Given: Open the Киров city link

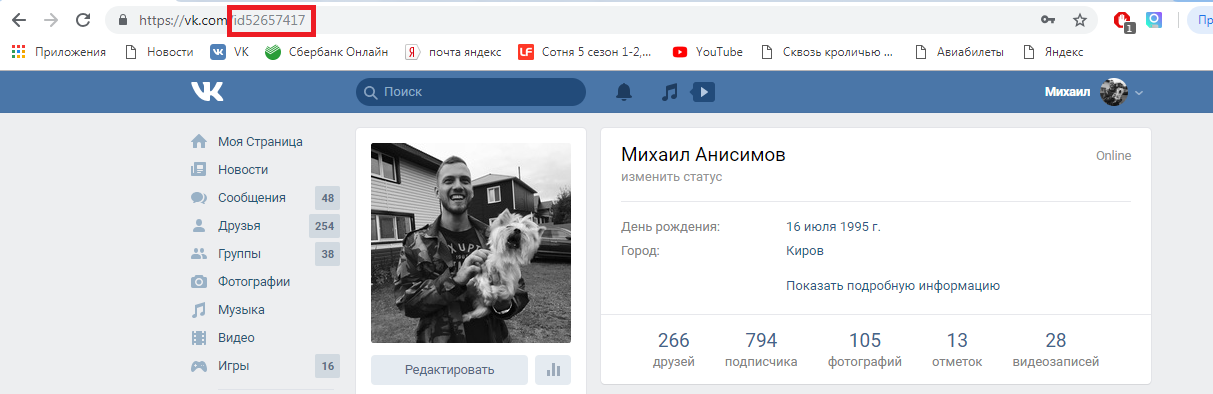Looking at the screenshot, I should pyautogui.click(x=805, y=250).
